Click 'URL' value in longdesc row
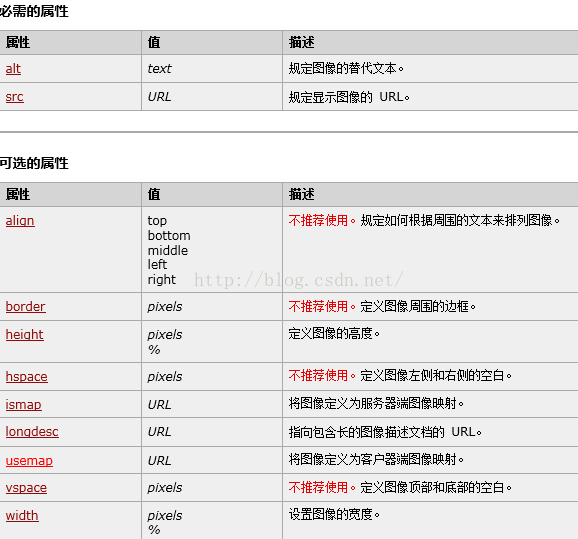The height and width of the screenshot is (539, 578). 159,432
